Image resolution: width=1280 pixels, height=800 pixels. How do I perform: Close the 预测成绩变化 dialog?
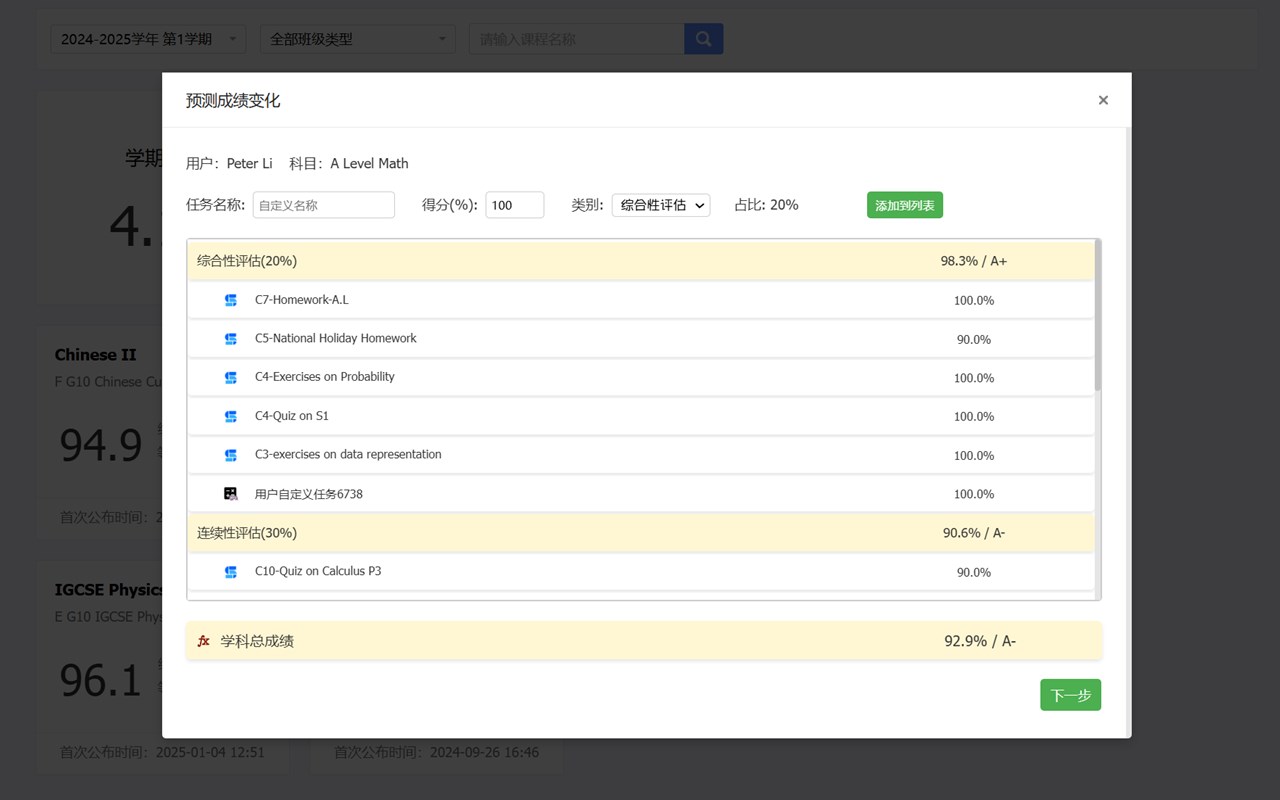tap(1103, 100)
